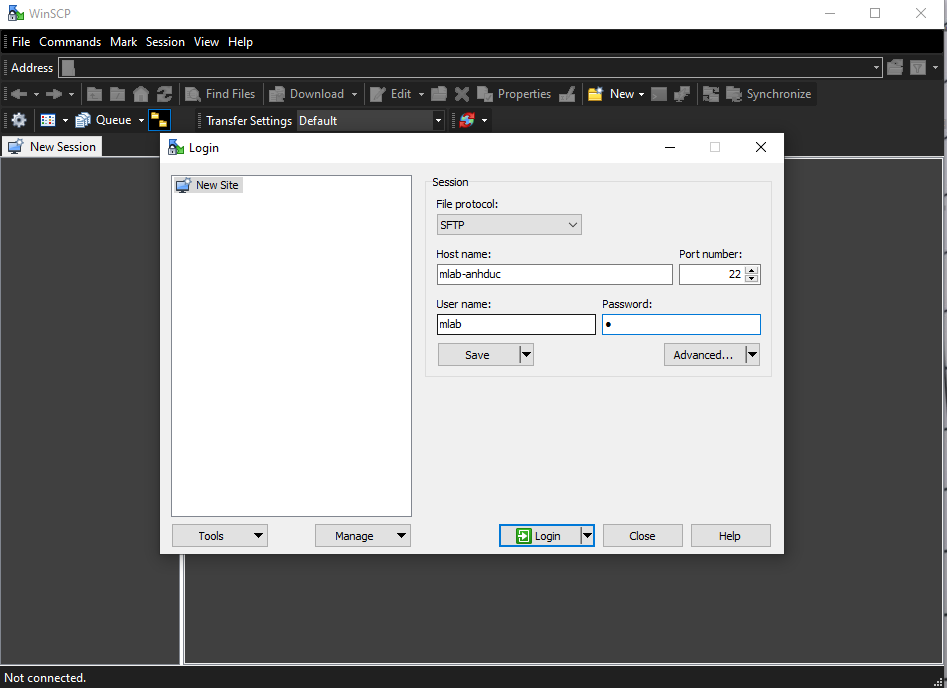Click the 'Not connected.' status bar text
Image resolution: width=947 pixels, height=688 pixels.
(x=45, y=678)
